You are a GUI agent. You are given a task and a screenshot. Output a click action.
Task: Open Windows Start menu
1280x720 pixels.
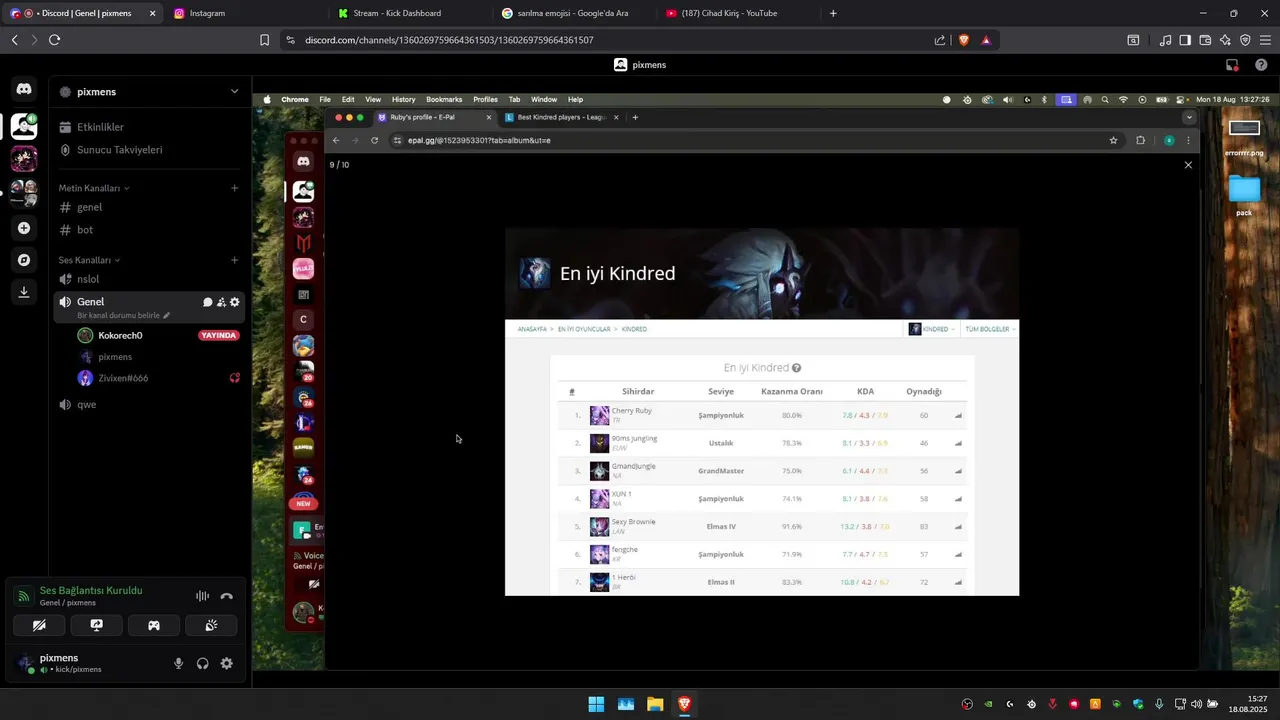point(596,704)
